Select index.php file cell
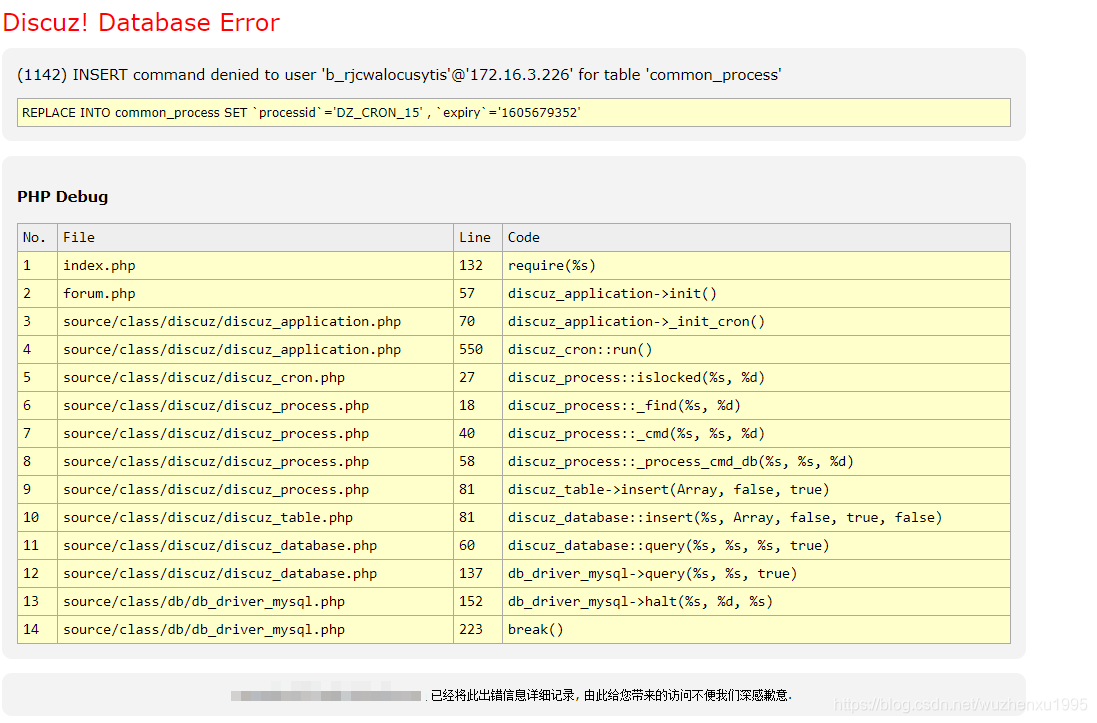1097x723 pixels. click(x=255, y=266)
